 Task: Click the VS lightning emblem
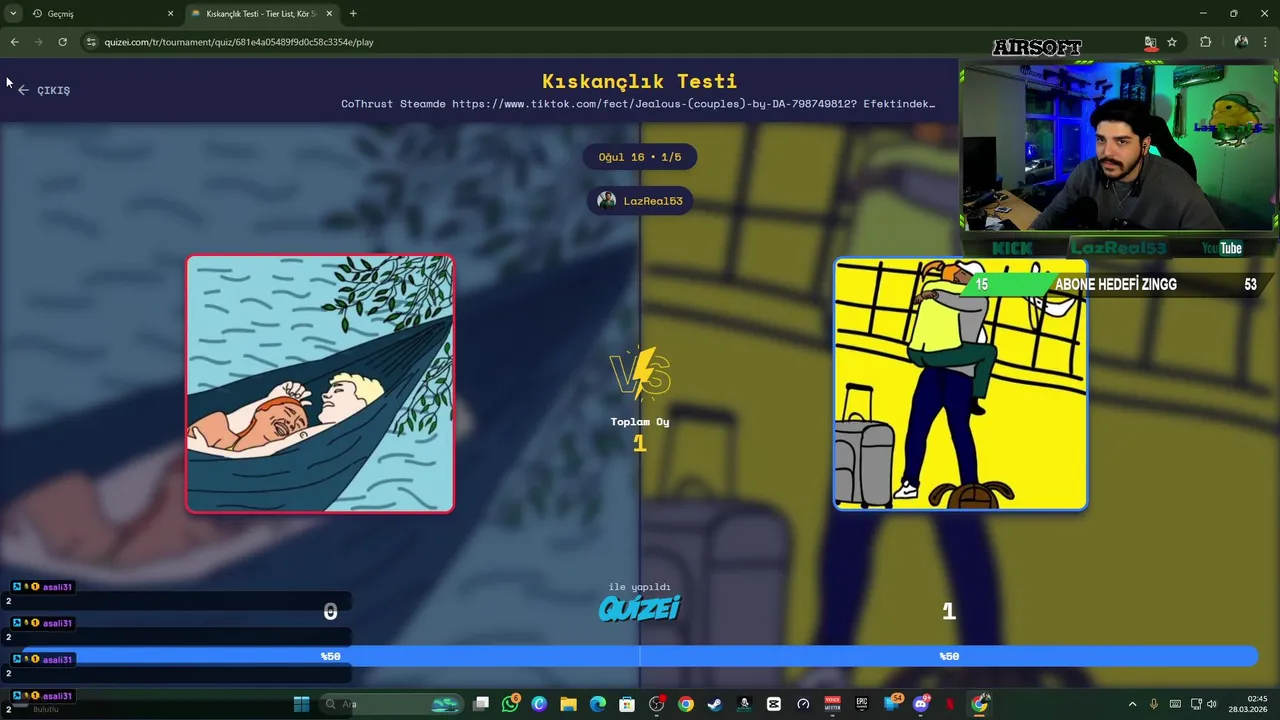tap(640, 373)
